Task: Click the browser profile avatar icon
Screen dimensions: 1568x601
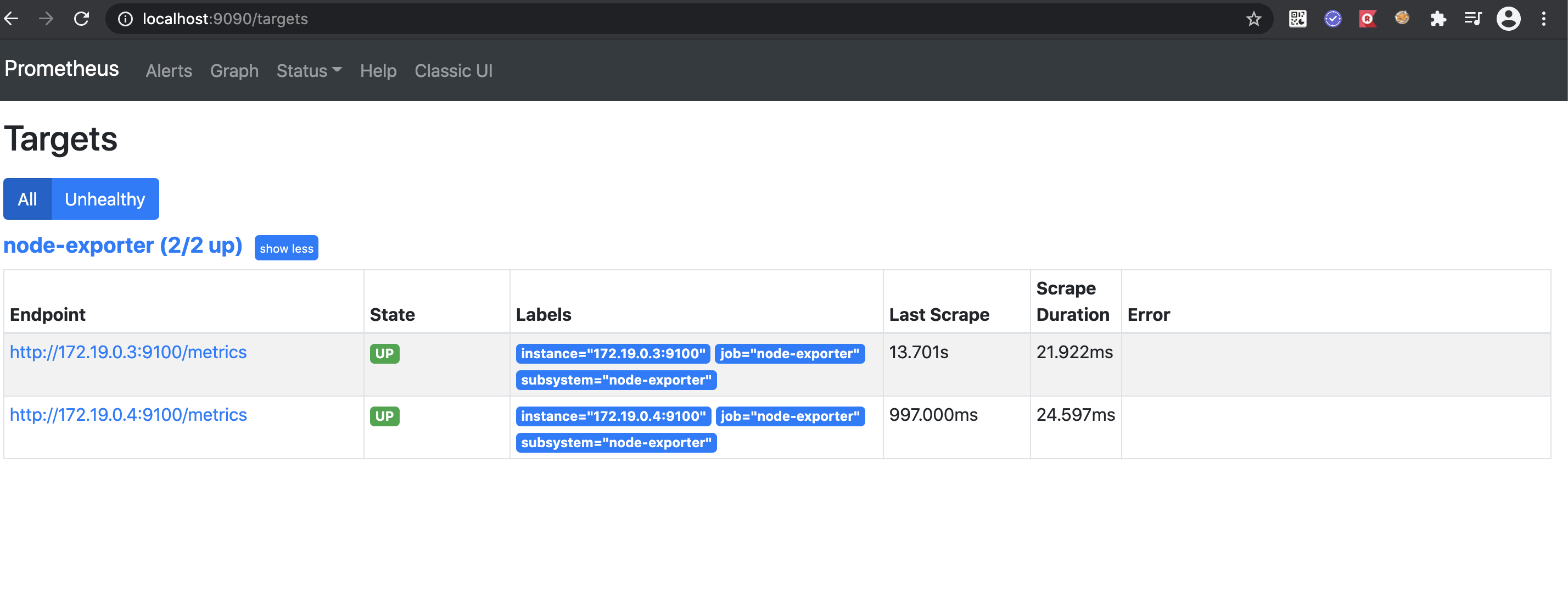Action: [1508, 19]
